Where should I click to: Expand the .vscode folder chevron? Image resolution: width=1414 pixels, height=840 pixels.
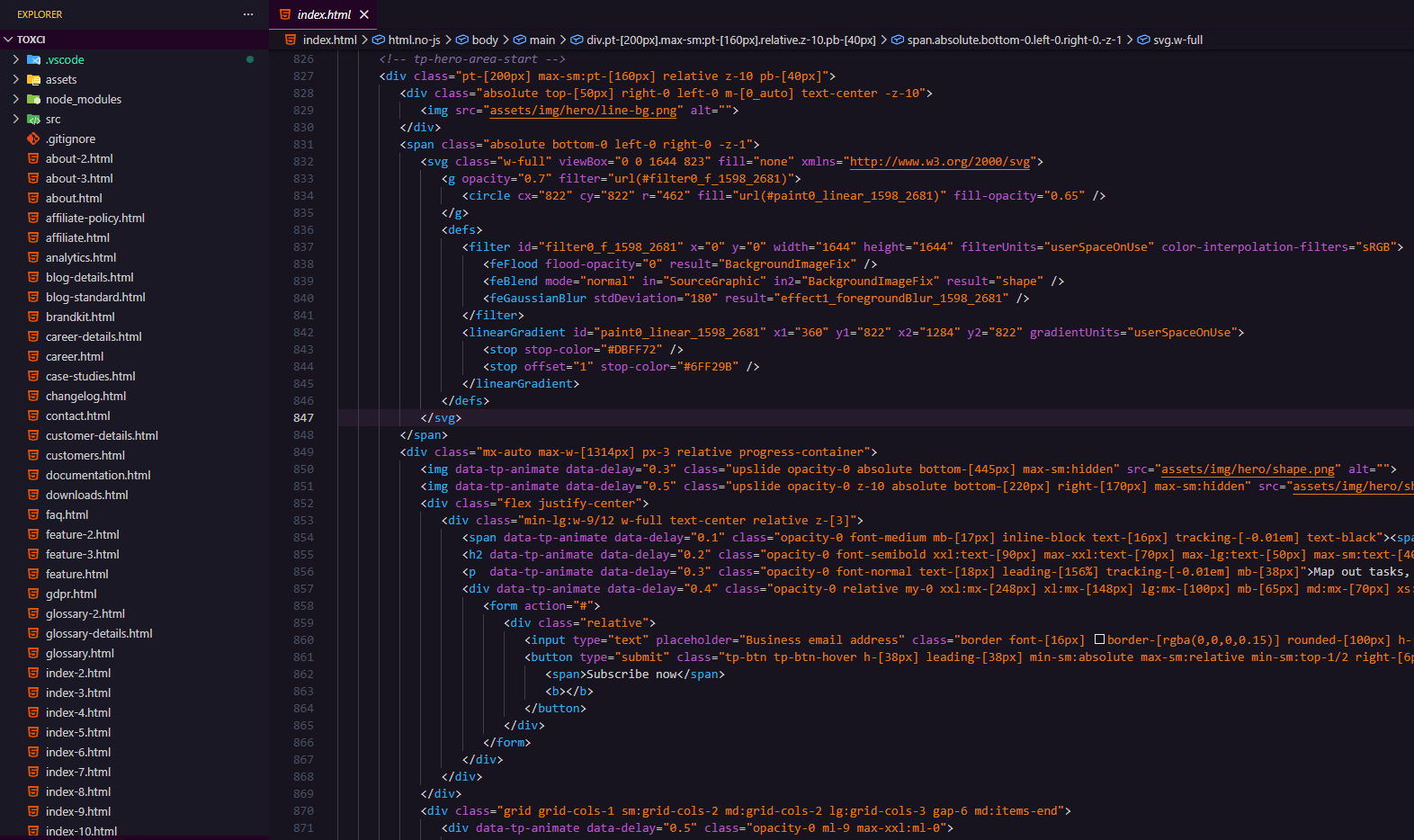click(15, 59)
